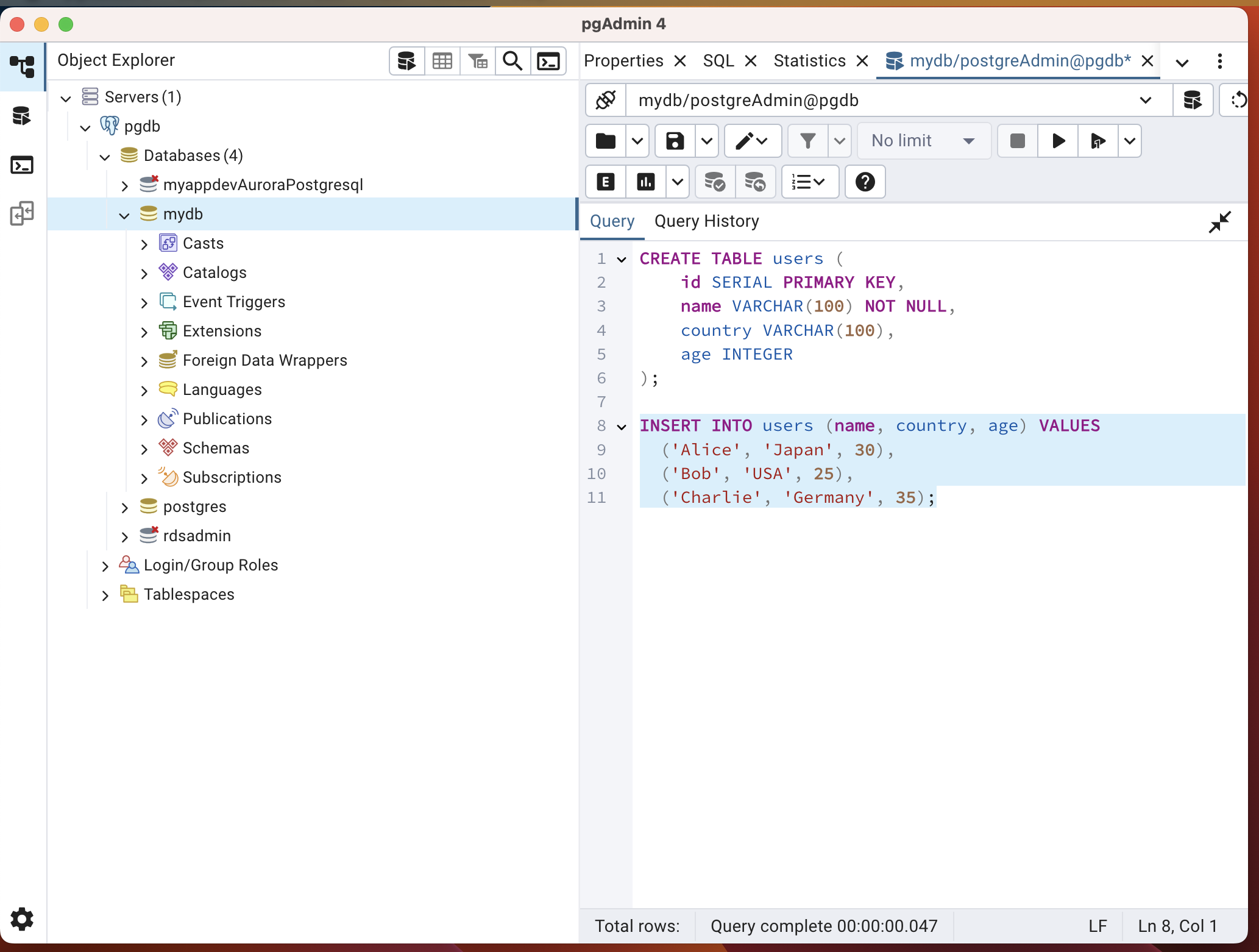This screenshot has width=1259, height=952.
Task: Click the Save File floppy icon
Action: [x=675, y=141]
